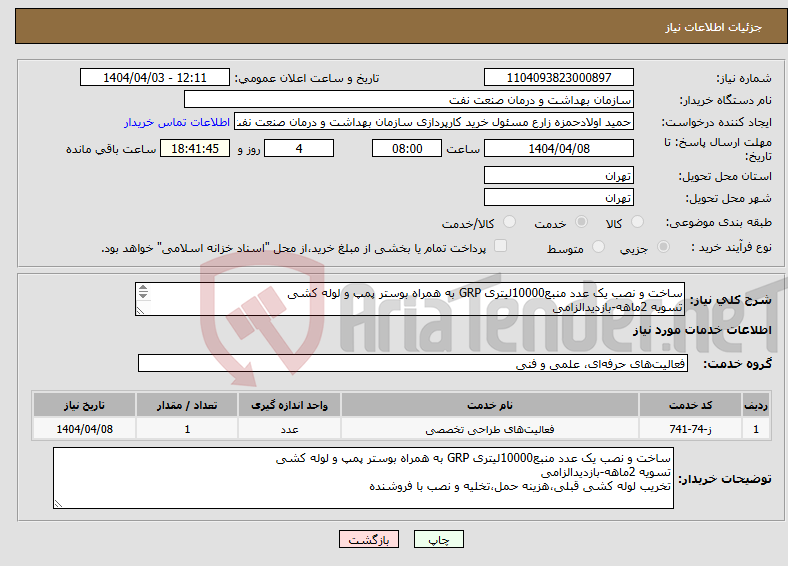The width and height of the screenshot is (788, 566).
Task: Click the تعداد / مقدار column header
Action: tap(187, 405)
